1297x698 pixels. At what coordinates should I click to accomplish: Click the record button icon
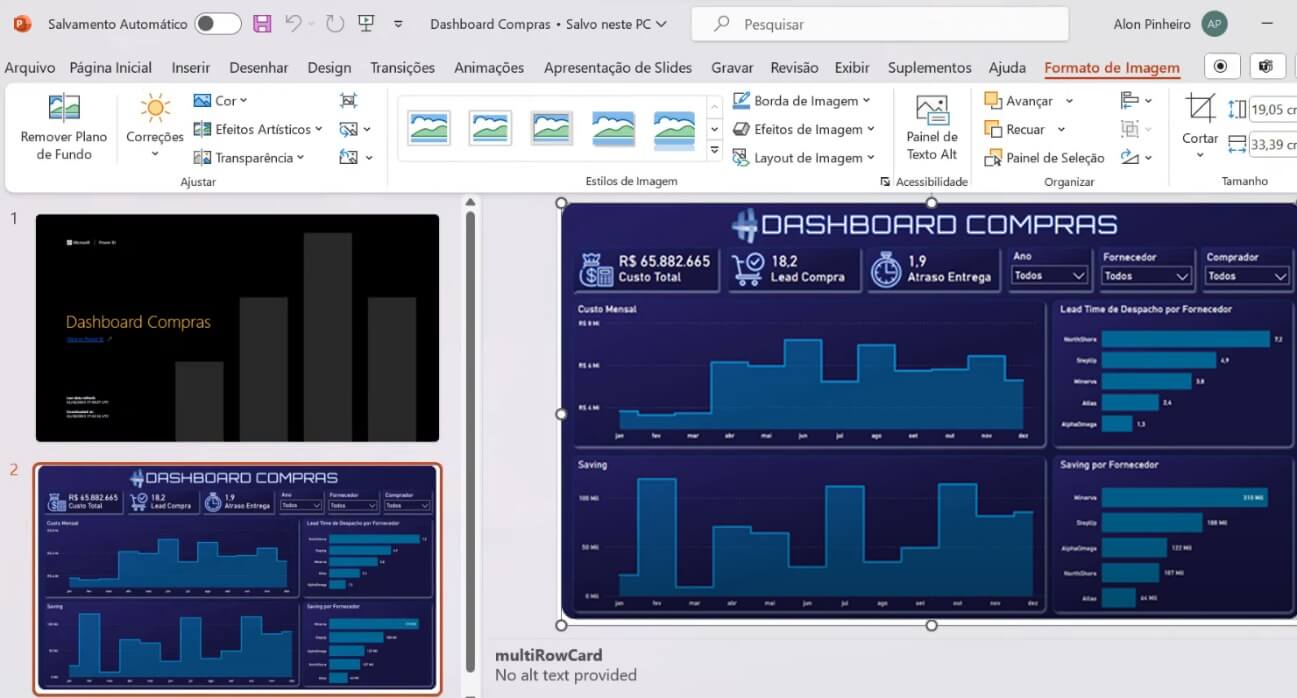coord(1221,67)
